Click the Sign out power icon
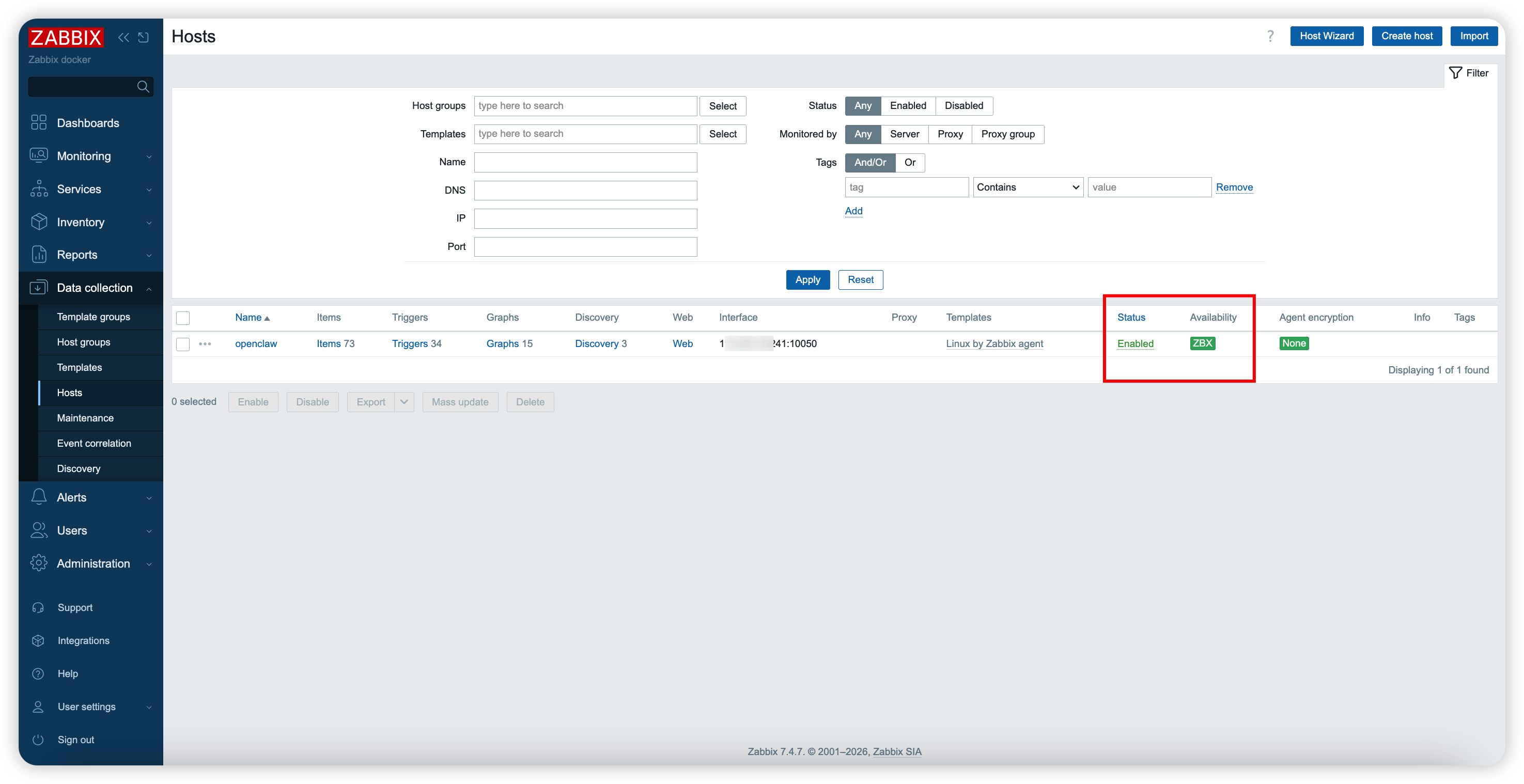The image size is (1524, 784). point(38,740)
